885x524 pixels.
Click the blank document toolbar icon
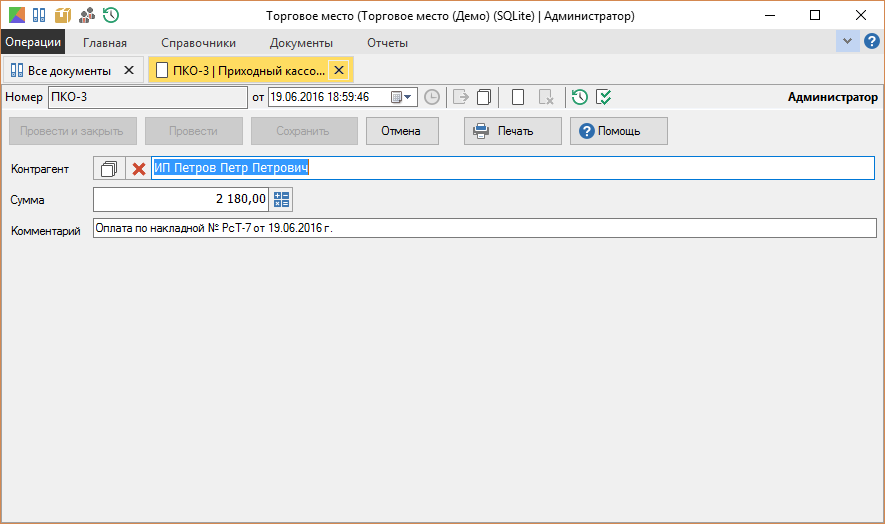coord(518,97)
